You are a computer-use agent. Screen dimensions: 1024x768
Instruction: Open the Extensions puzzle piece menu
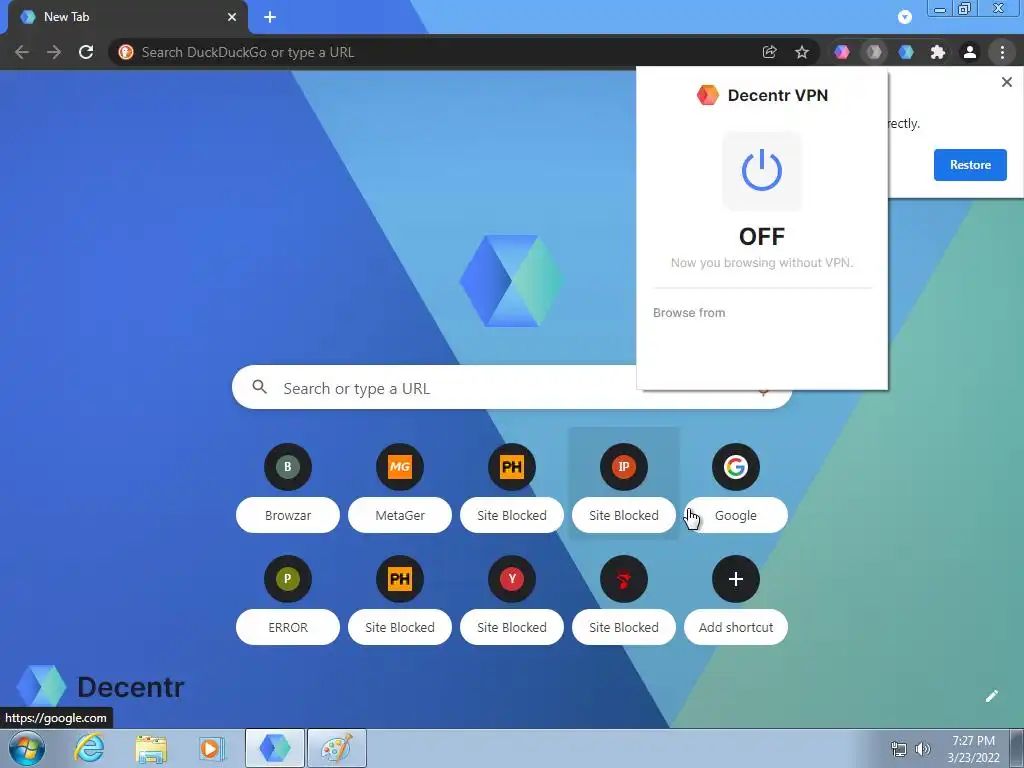point(938,52)
